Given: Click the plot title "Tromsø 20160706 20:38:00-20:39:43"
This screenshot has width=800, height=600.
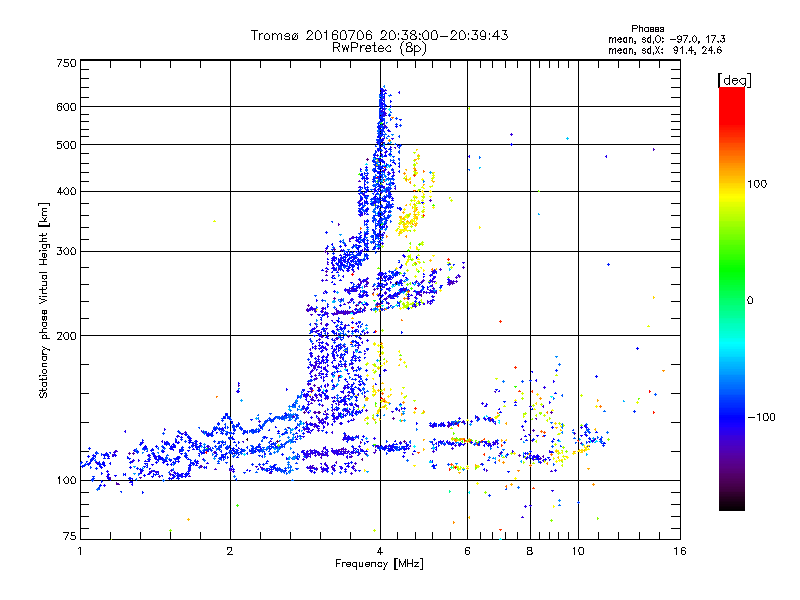Looking at the screenshot, I should click(x=379, y=35).
